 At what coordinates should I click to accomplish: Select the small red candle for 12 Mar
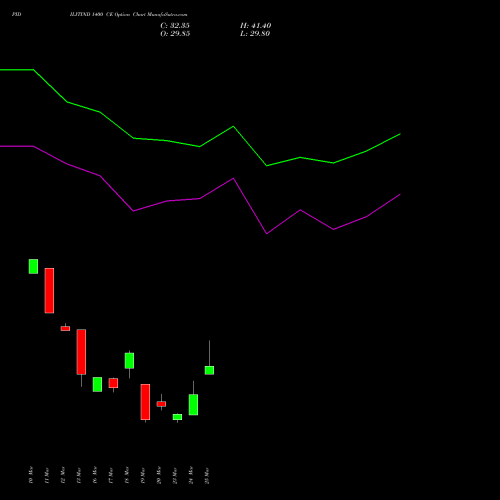[x=65, y=328]
